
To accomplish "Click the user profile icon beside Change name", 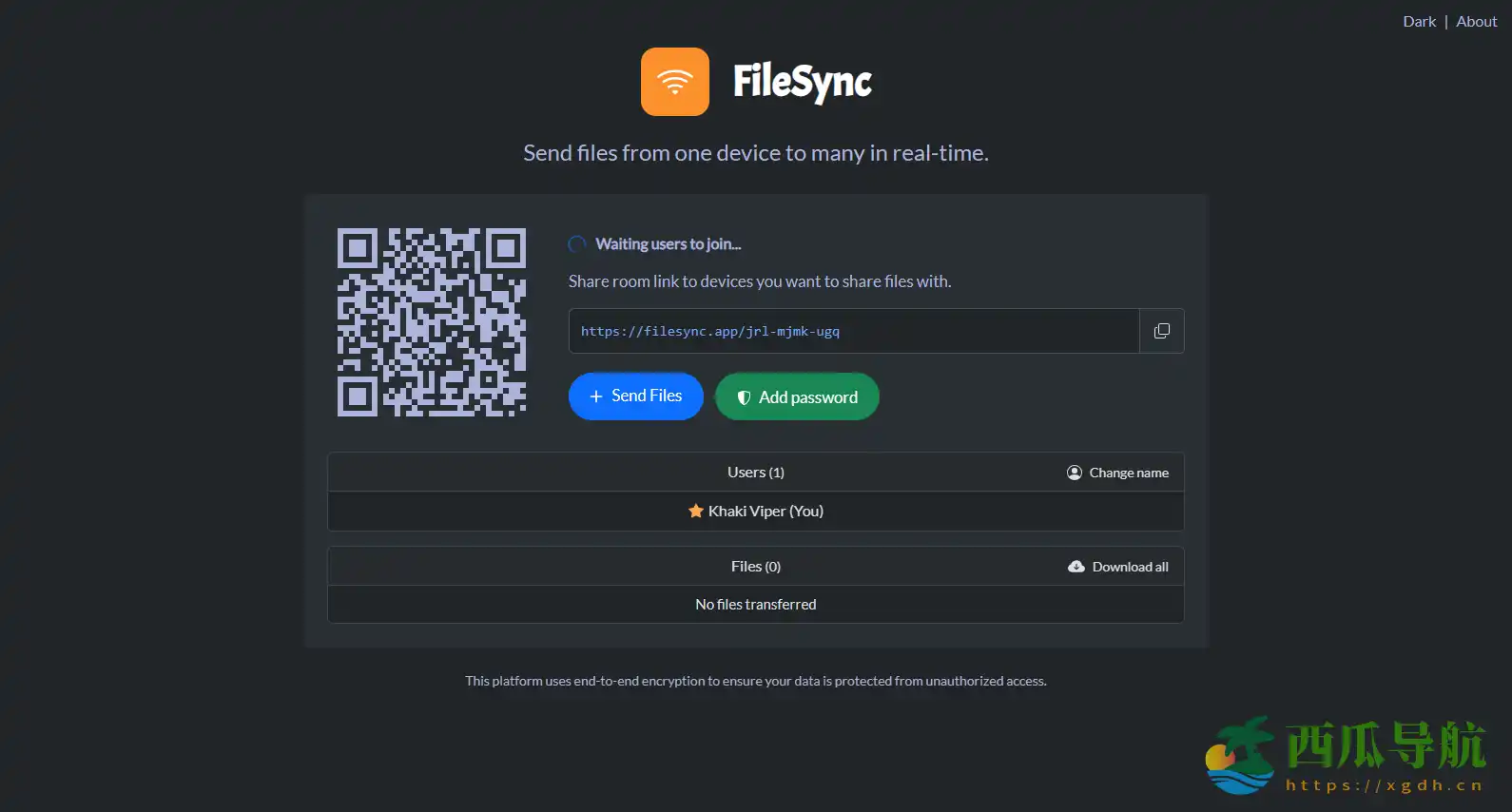I will tap(1075, 473).
